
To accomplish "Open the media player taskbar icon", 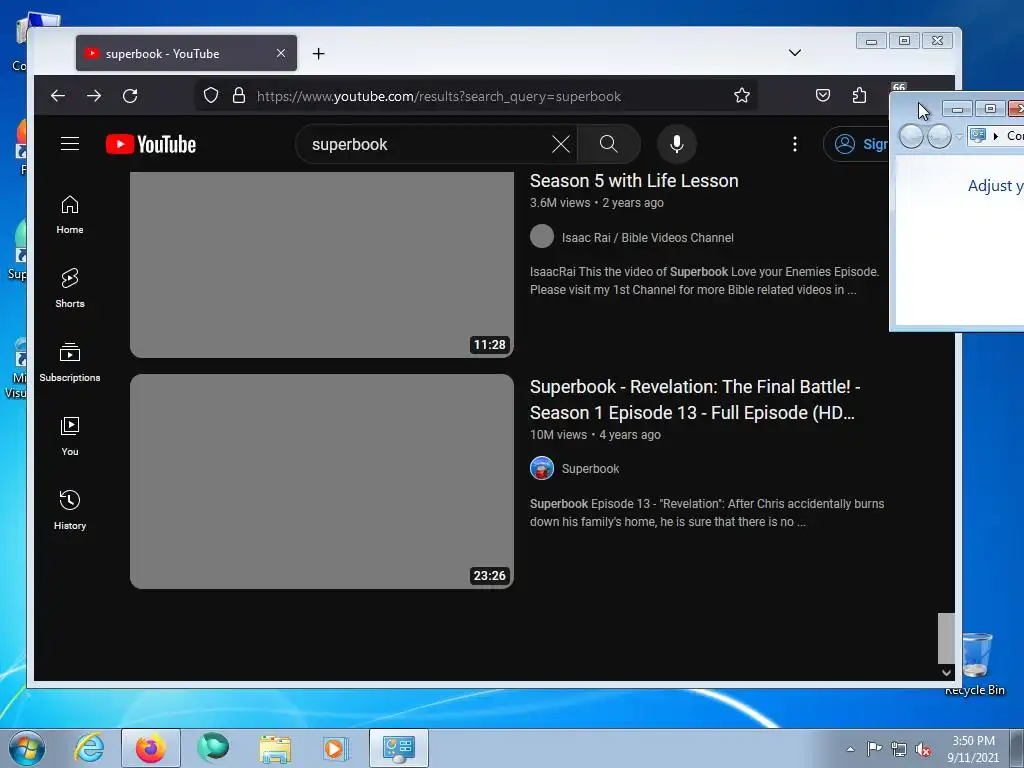I will (x=336, y=748).
